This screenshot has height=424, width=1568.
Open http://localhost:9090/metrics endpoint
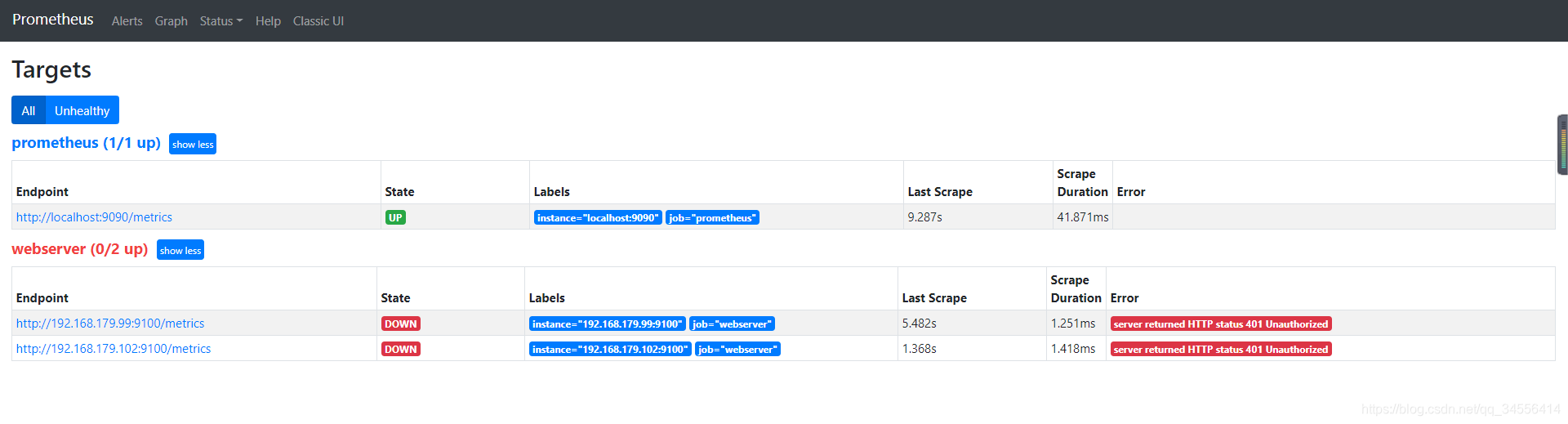point(94,217)
